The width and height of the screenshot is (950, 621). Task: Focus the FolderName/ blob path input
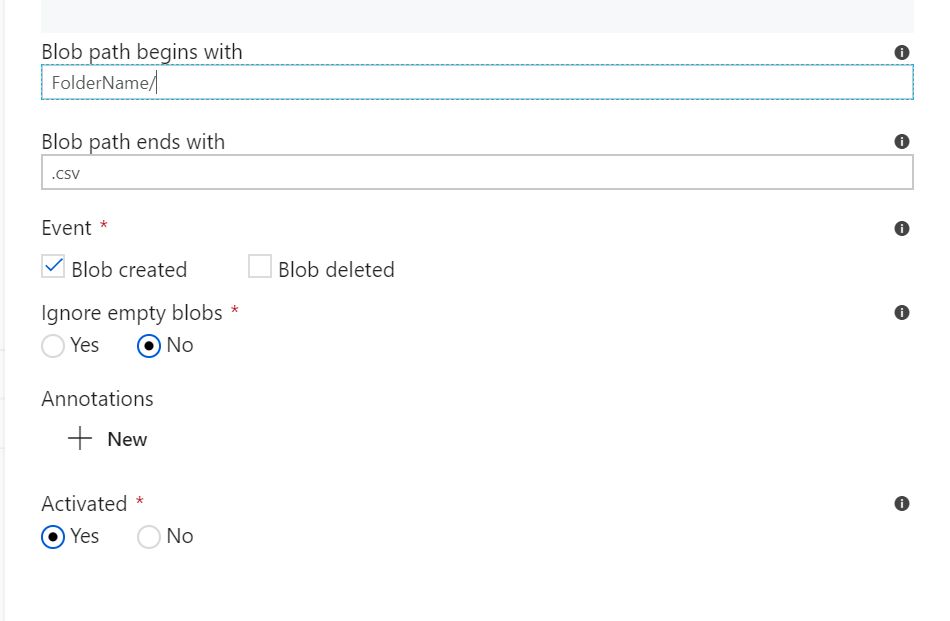point(477,83)
